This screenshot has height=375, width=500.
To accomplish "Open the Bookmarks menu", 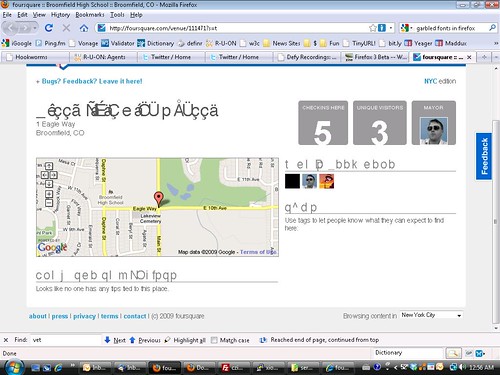I will click(x=90, y=15).
